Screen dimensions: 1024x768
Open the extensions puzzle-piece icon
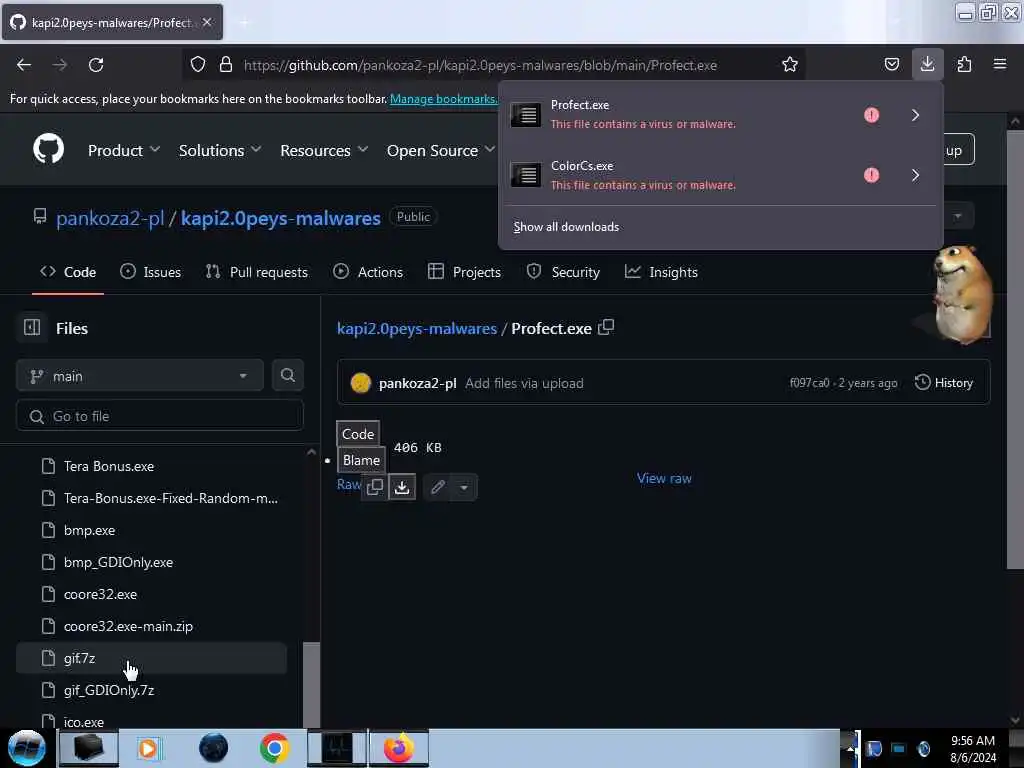(964, 65)
